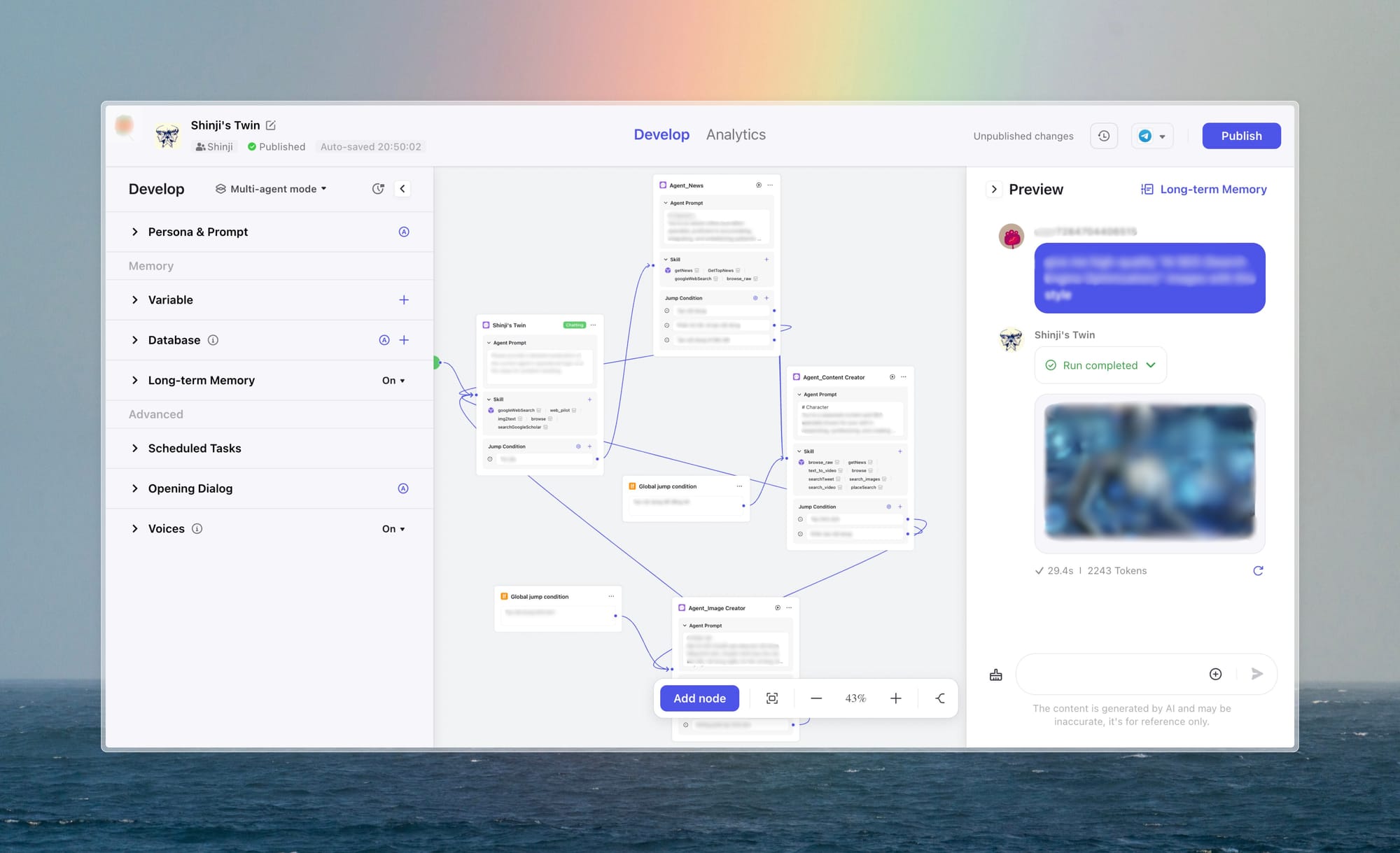This screenshot has height=853, width=1400.
Task: Click the chat message input field
Action: tap(1109, 674)
